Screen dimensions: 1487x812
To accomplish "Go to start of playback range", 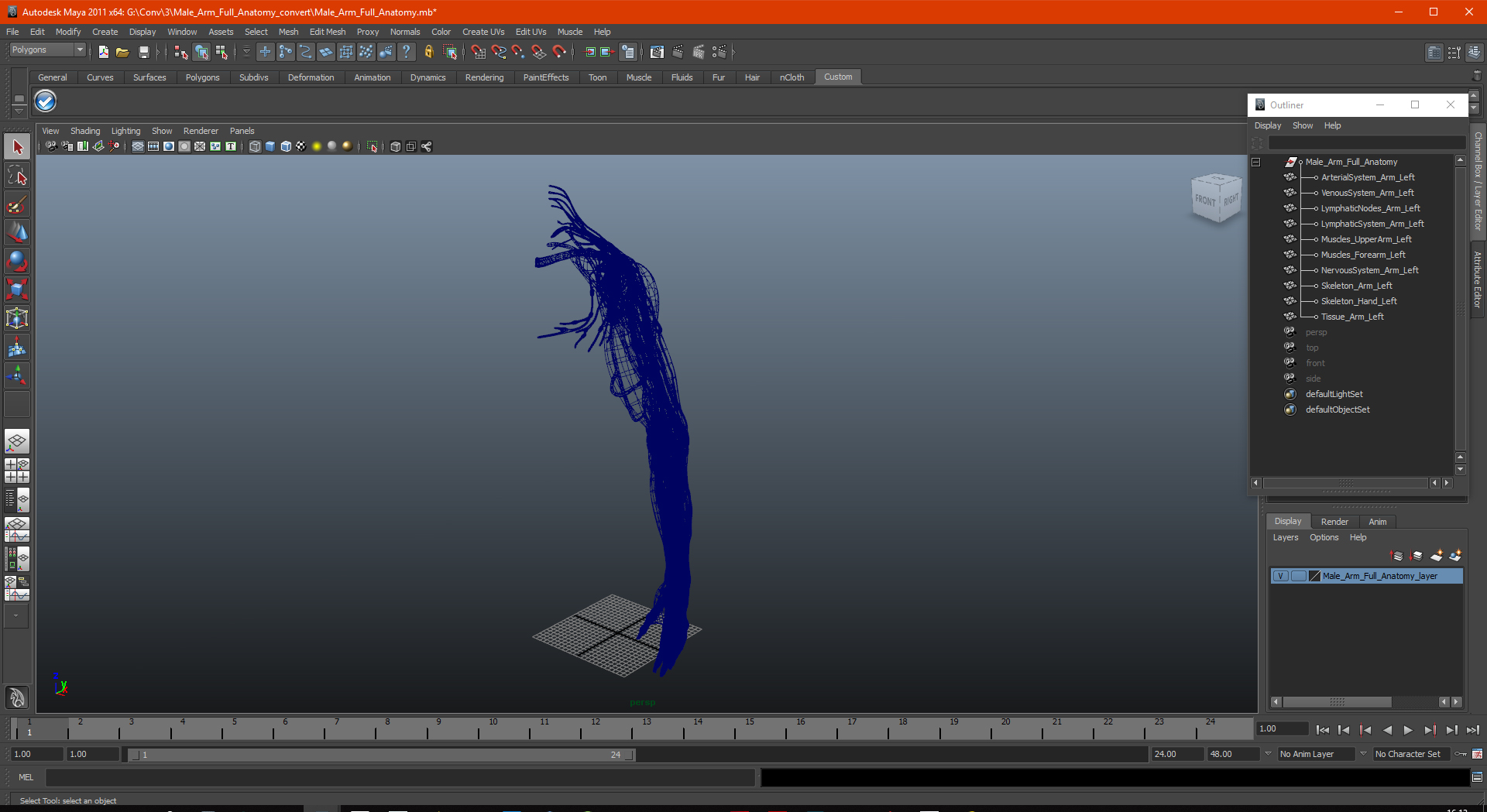I will [x=1323, y=730].
